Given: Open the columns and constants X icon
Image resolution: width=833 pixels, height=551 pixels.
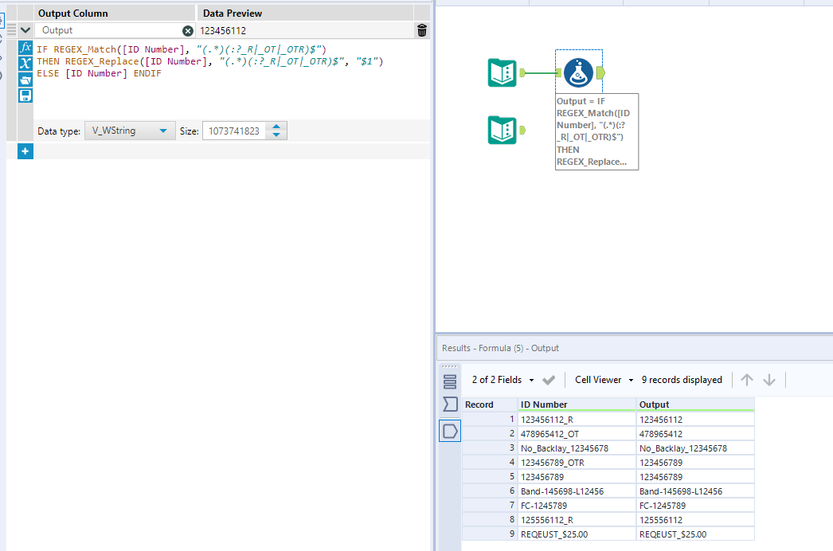Looking at the screenshot, I should tap(25, 63).
